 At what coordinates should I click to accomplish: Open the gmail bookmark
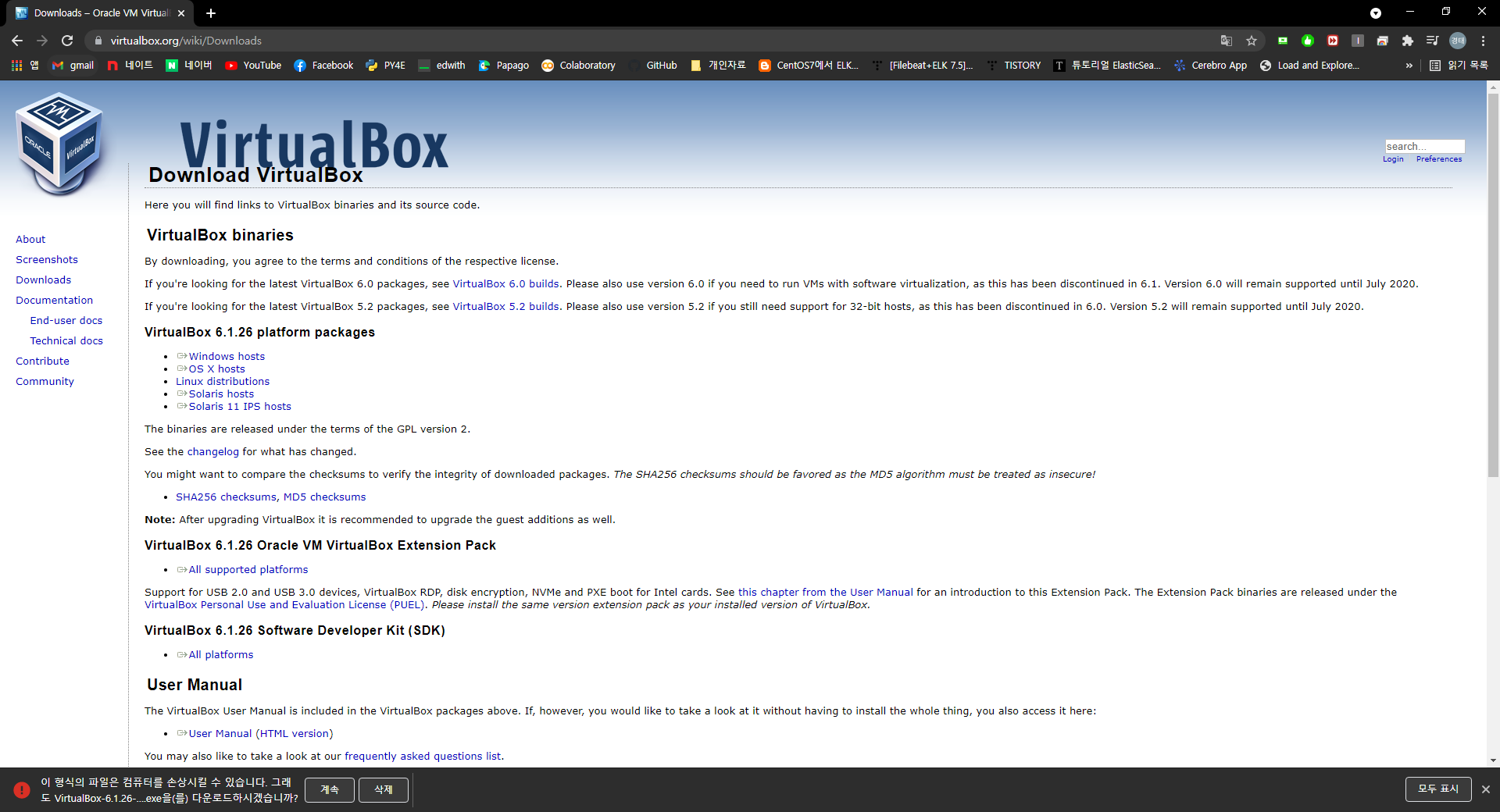[x=73, y=66]
